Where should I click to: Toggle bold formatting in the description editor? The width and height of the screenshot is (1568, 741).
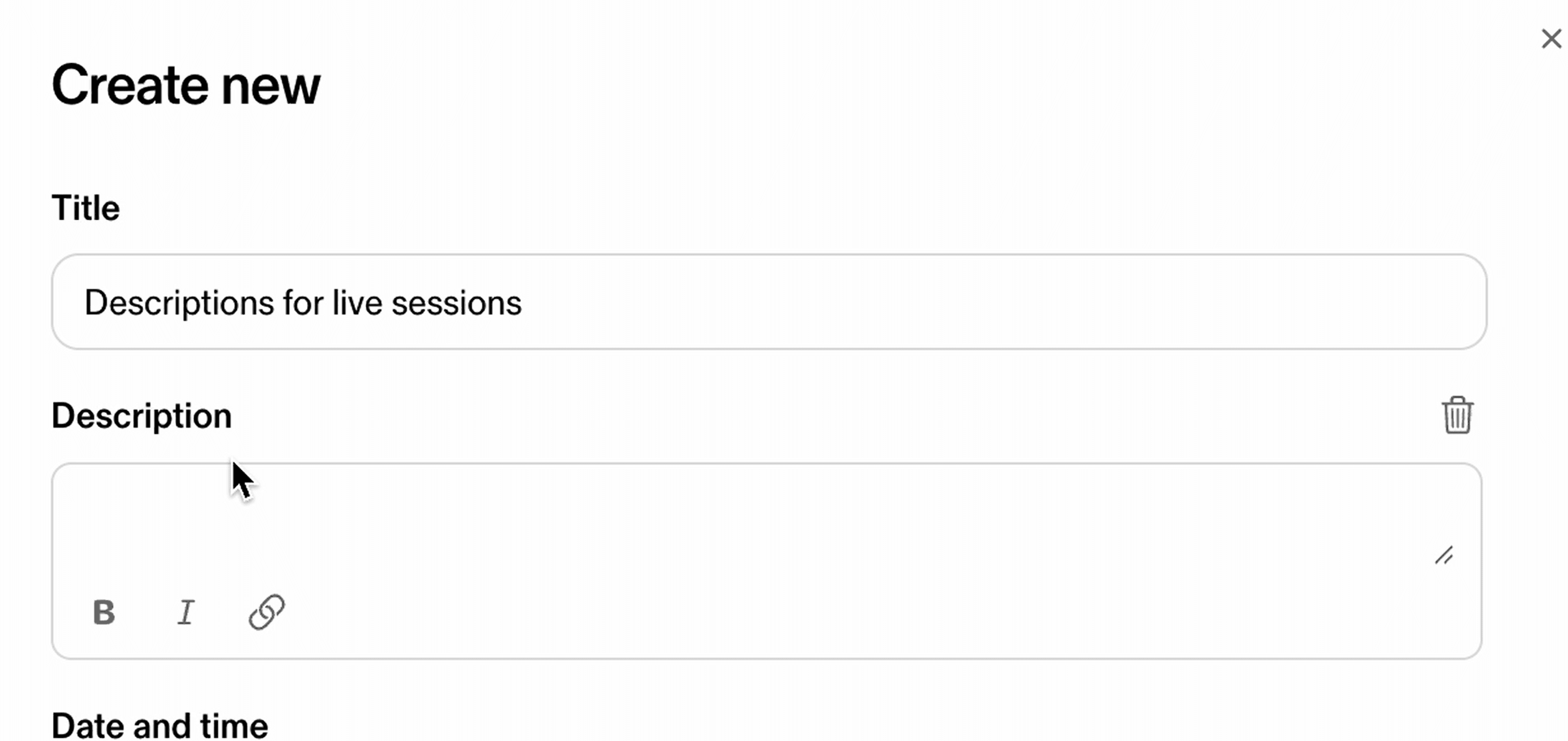[104, 612]
